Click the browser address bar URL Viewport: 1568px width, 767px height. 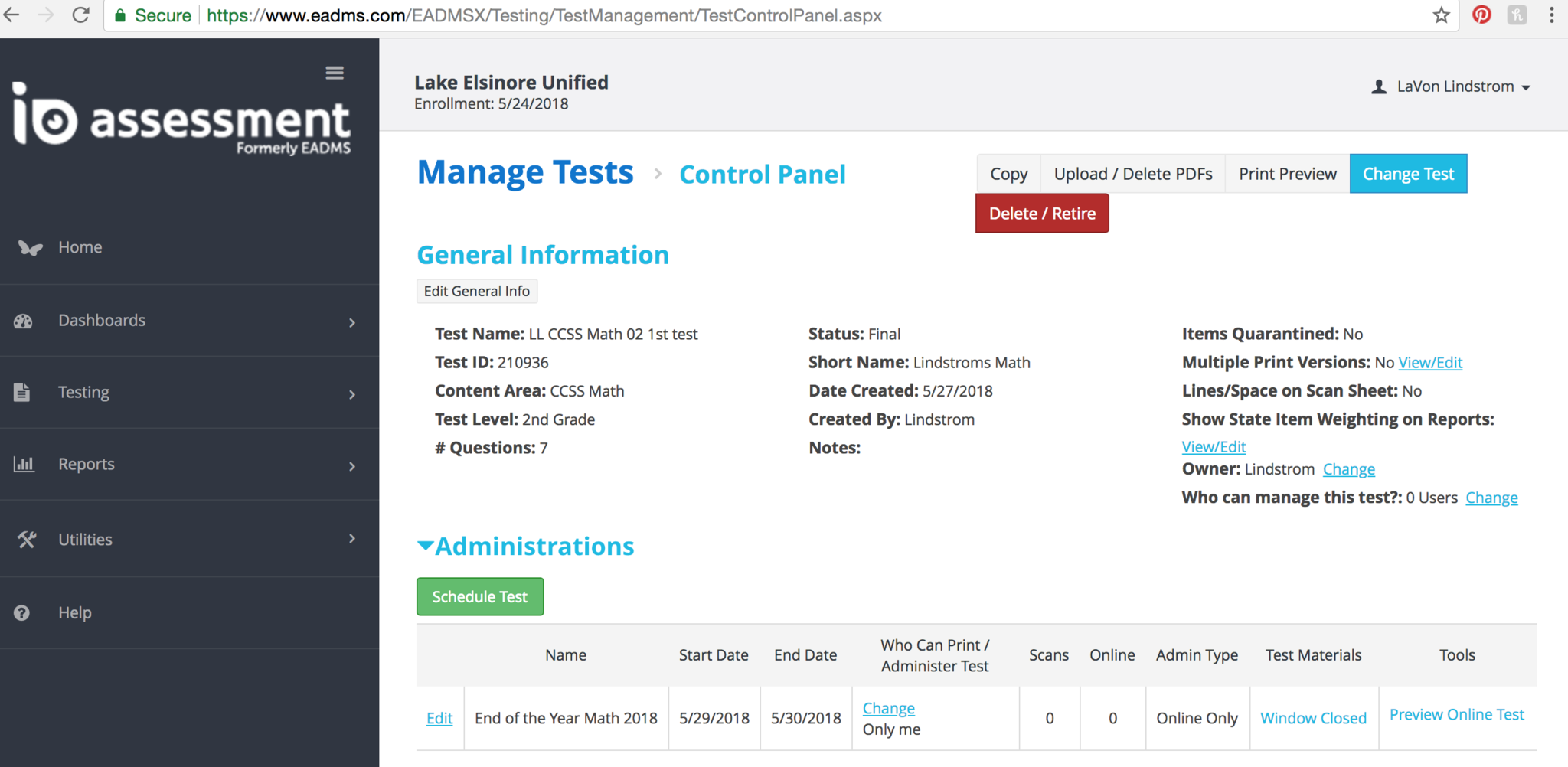tap(544, 15)
